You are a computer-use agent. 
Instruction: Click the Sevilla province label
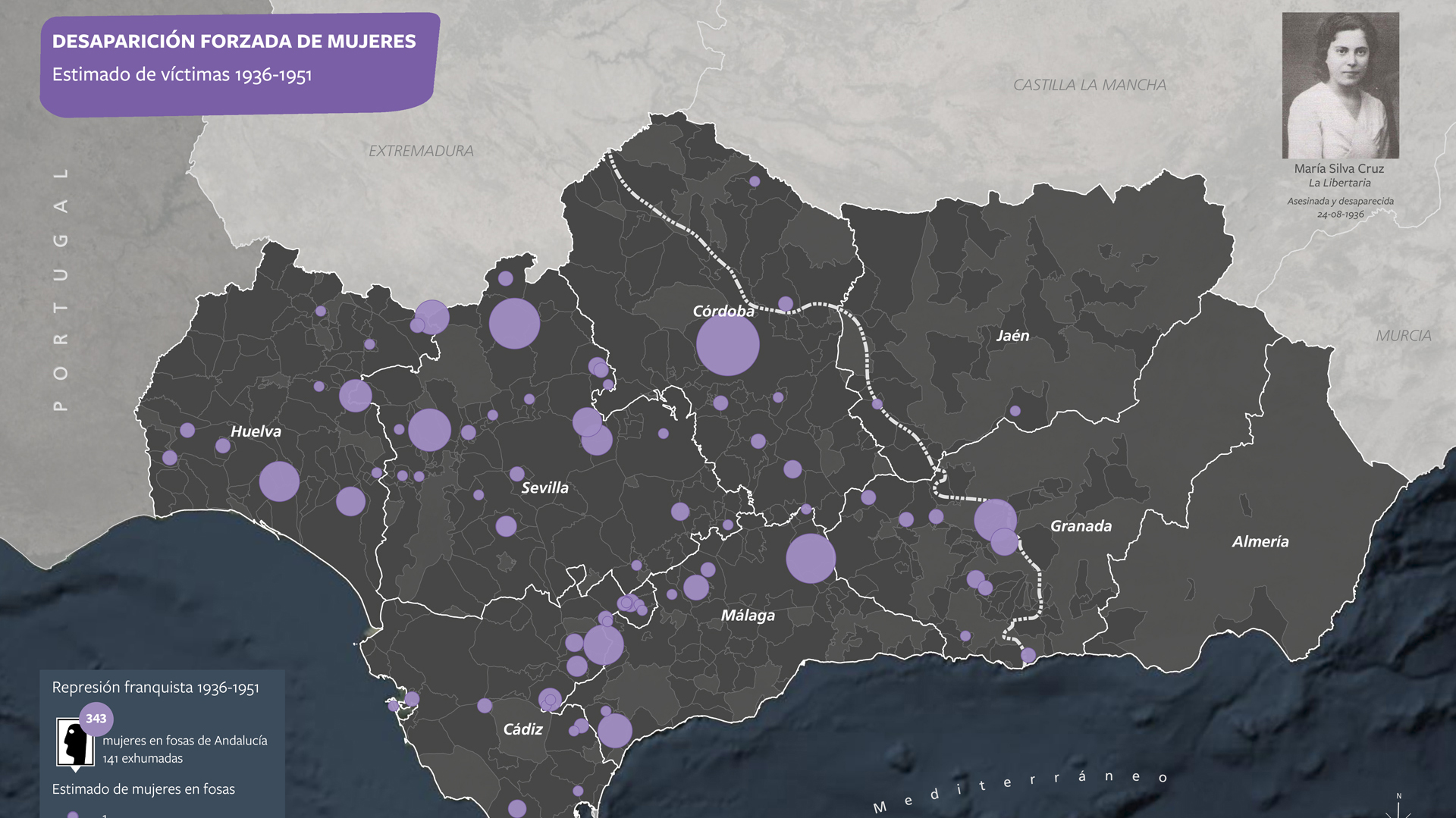544,487
